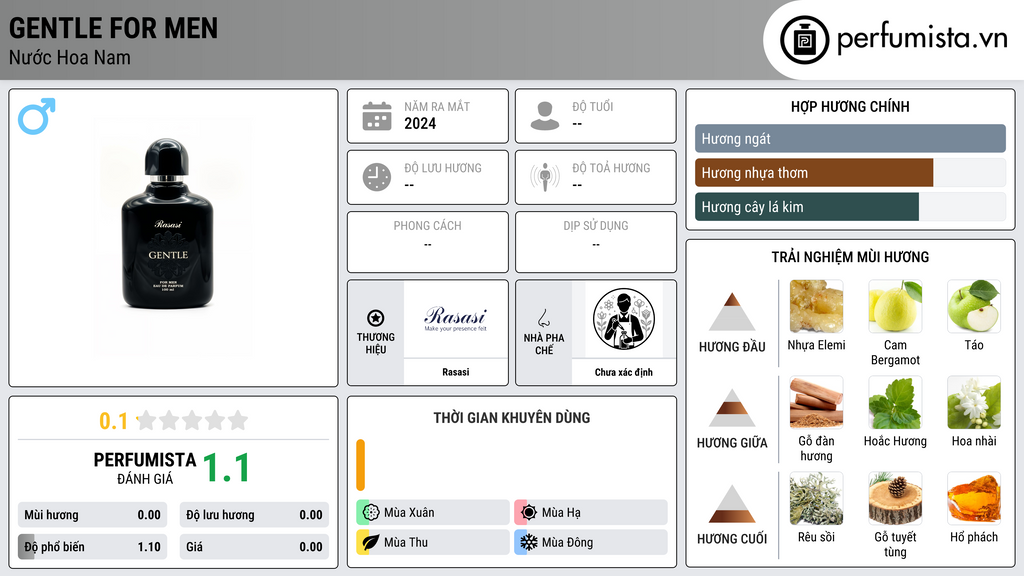The image size is (1024, 576).
Task: Click the Giá 0.00 score field
Action: tap(254, 547)
